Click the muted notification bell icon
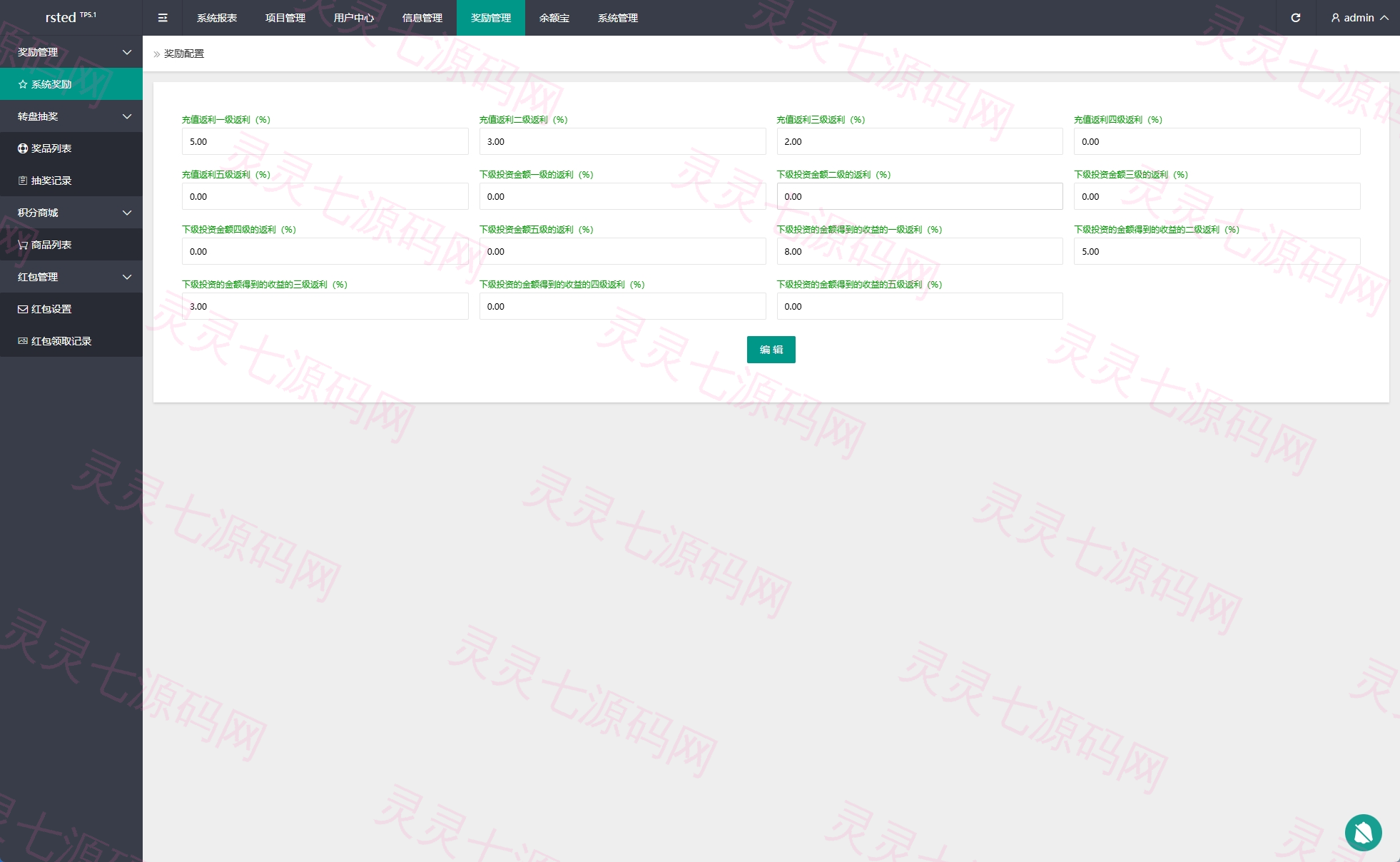 (1364, 833)
